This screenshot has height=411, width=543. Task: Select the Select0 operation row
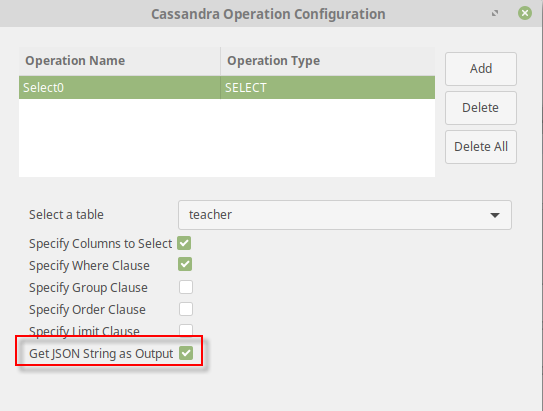(227, 88)
